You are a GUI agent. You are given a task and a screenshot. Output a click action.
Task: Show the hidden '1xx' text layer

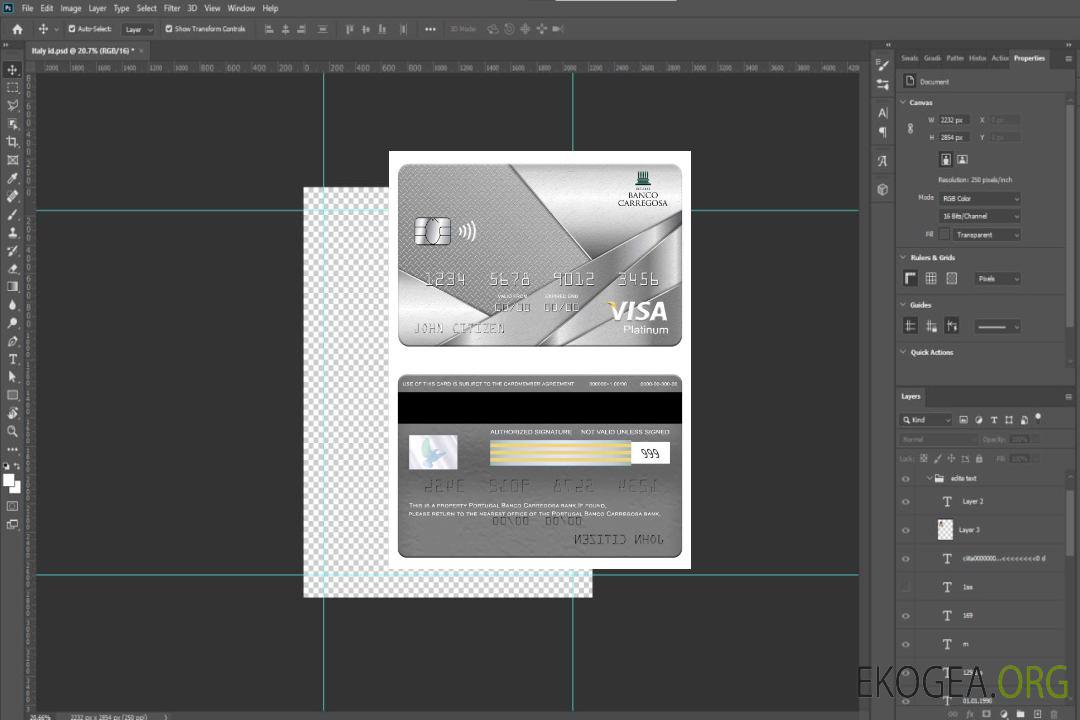[x=906, y=587]
